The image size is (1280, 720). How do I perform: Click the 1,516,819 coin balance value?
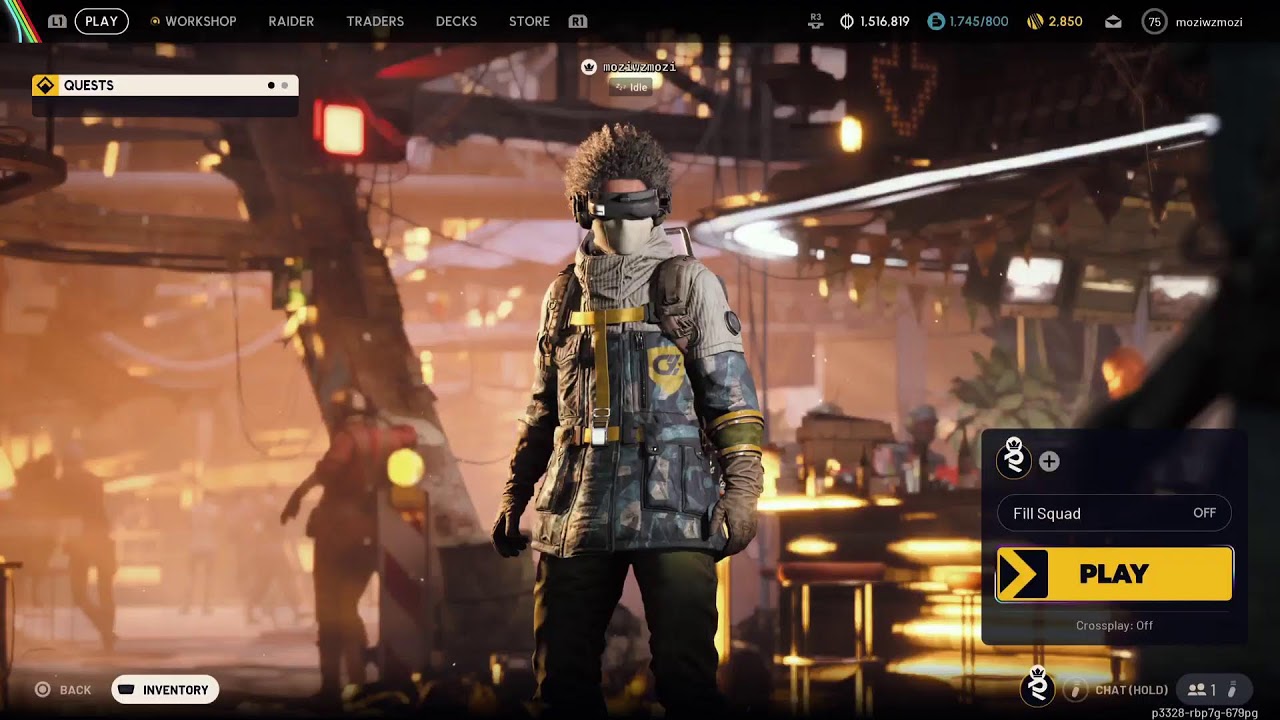pyautogui.click(x=885, y=21)
